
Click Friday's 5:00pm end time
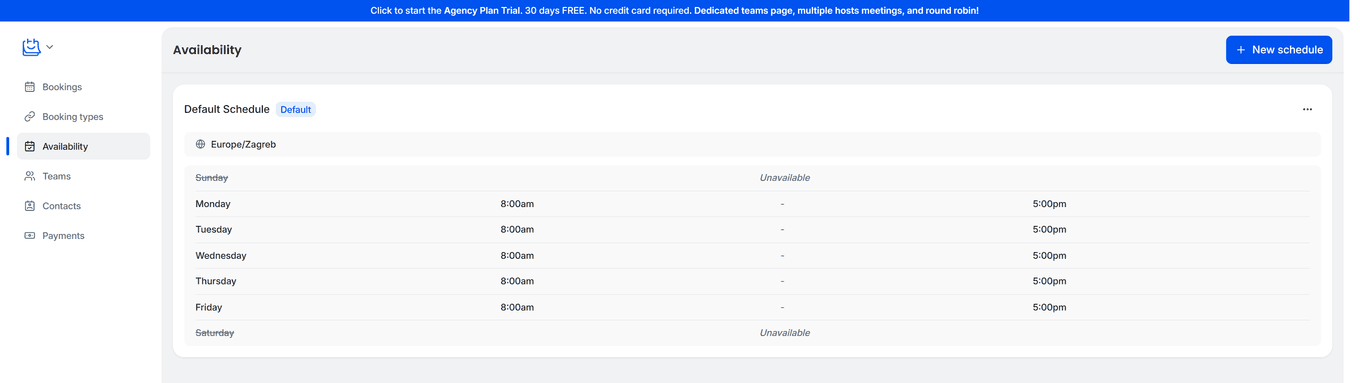[x=1049, y=307]
